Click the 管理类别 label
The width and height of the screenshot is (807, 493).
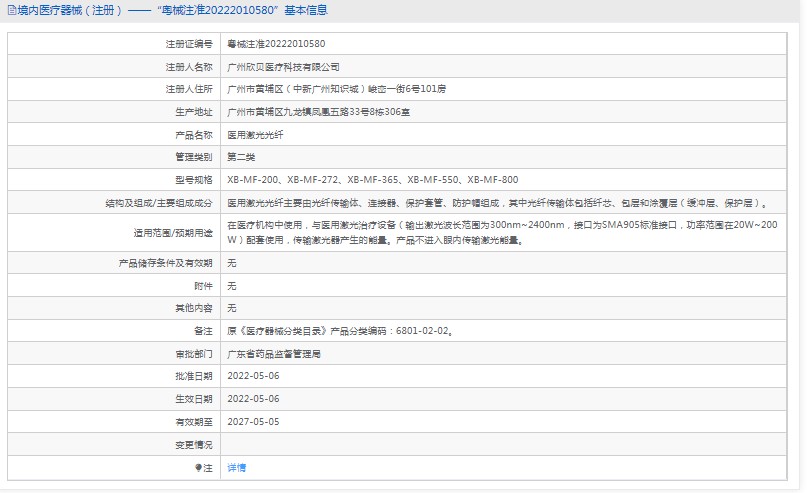pos(194,157)
